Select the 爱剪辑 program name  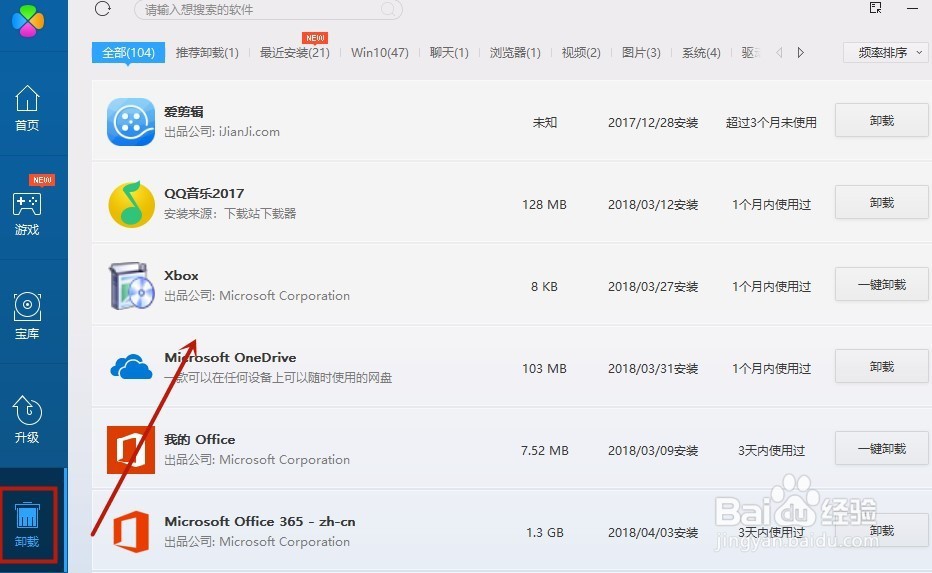point(184,112)
